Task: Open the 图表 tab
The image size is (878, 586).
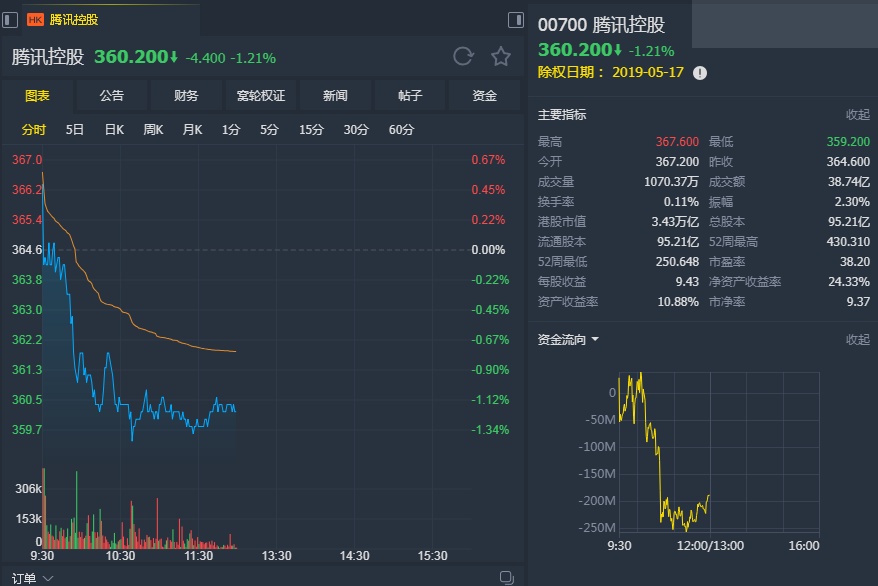Action: (x=38, y=96)
